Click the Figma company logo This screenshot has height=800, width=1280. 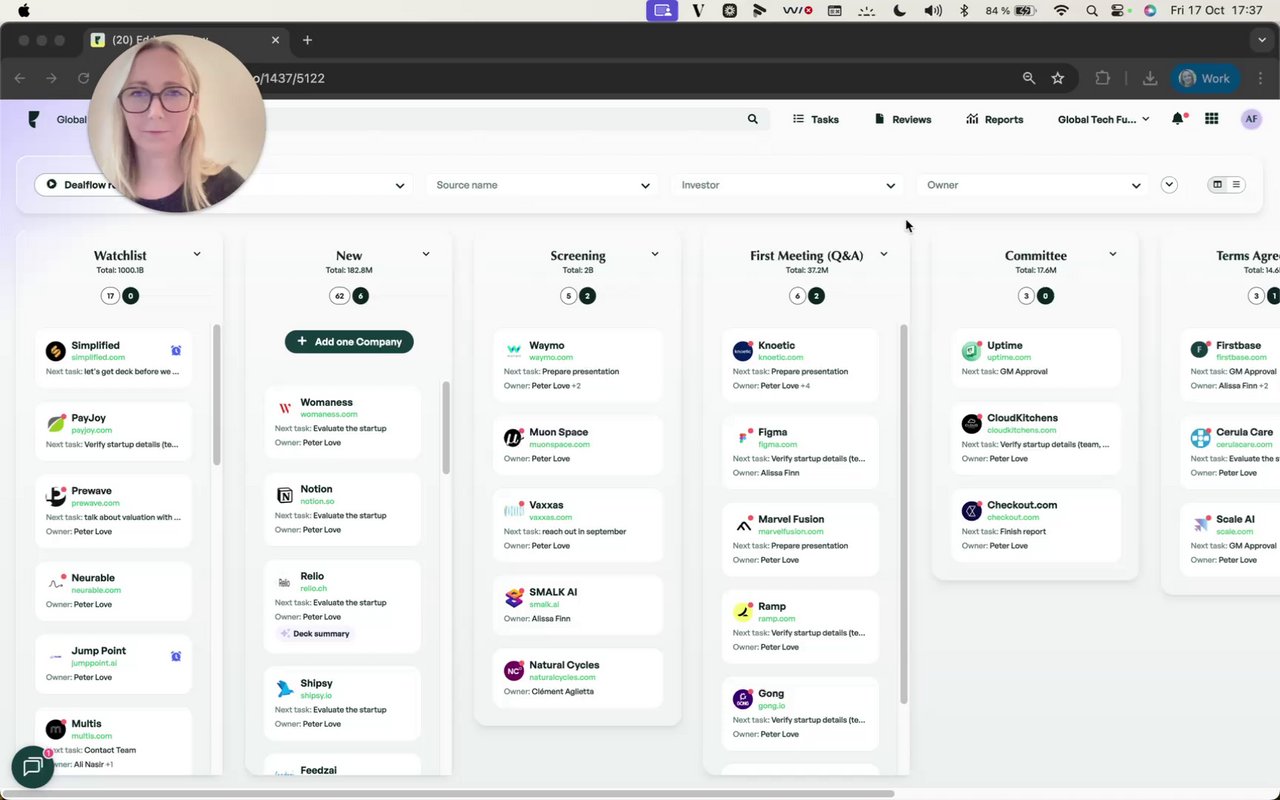(743, 438)
